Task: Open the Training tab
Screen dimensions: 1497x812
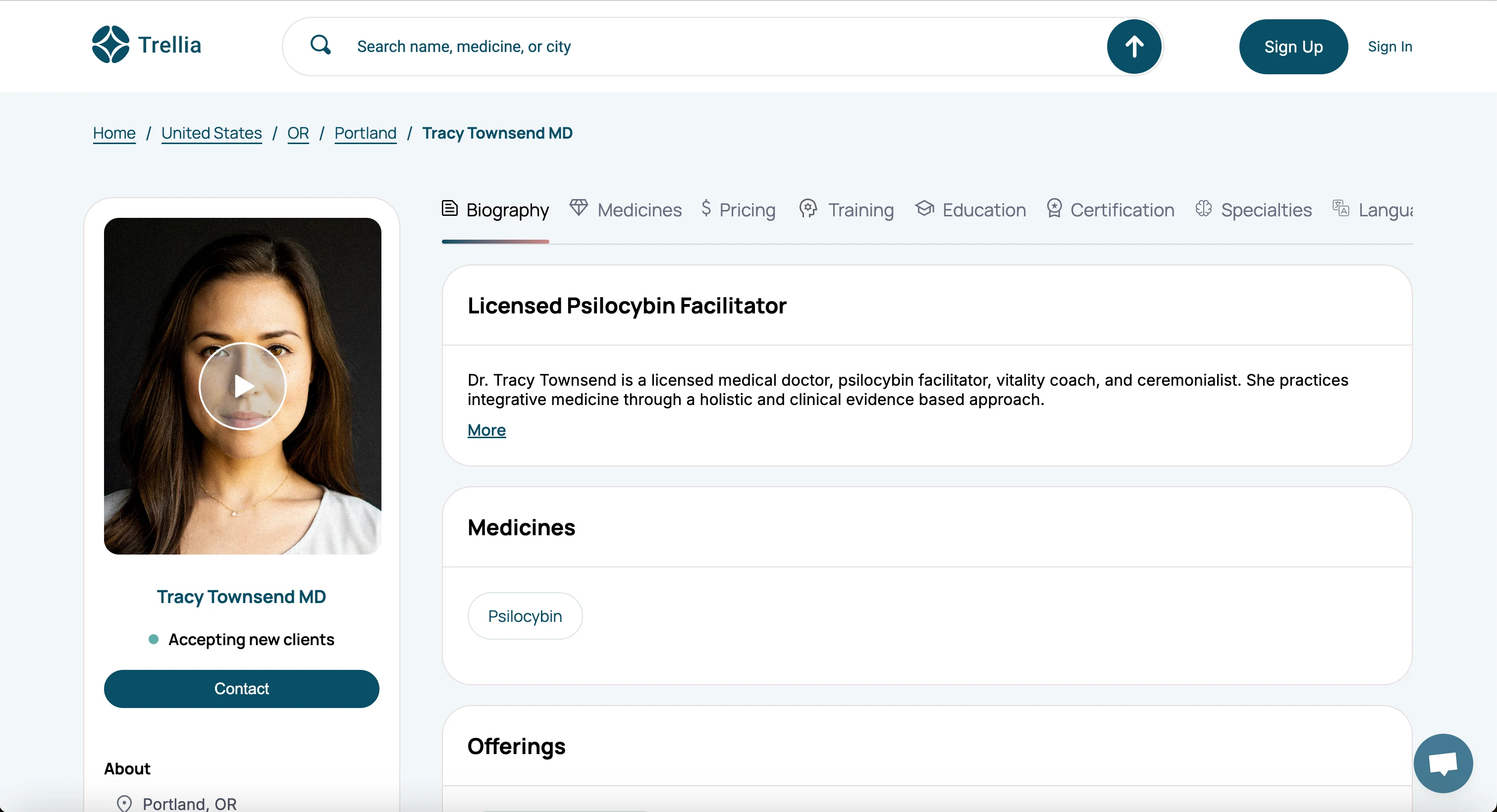Action: click(846, 209)
